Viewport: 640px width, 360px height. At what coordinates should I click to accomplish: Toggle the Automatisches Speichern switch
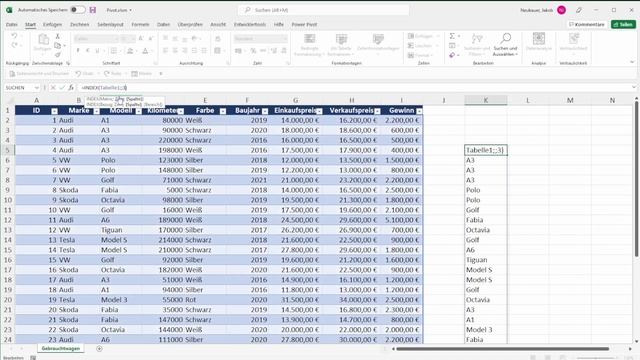(x=77, y=10)
